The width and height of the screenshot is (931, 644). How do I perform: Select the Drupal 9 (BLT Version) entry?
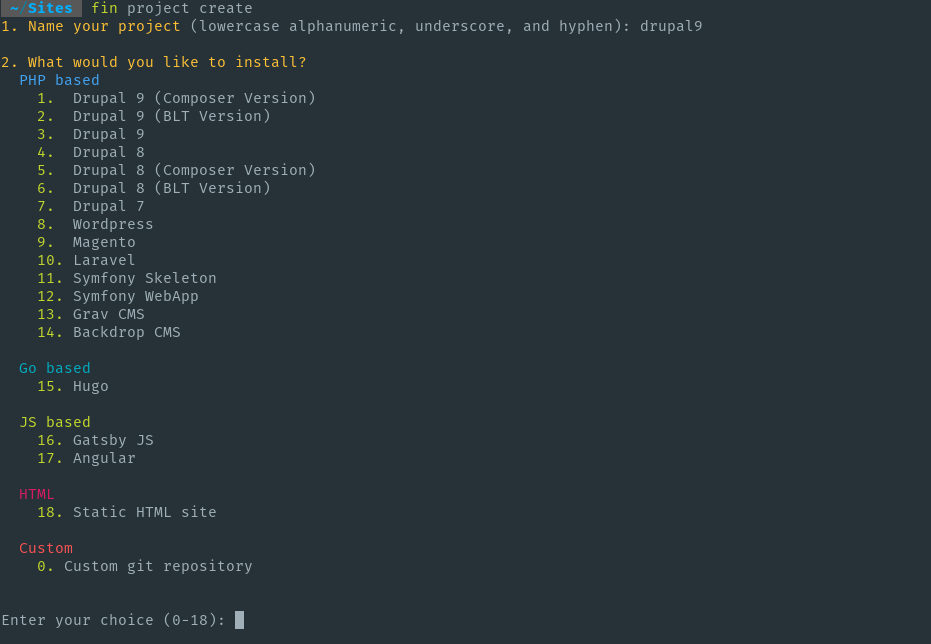coord(154,116)
